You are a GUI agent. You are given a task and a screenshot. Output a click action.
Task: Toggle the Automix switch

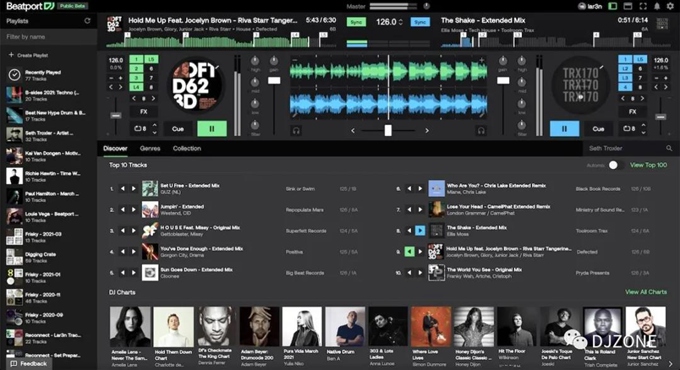(x=616, y=165)
